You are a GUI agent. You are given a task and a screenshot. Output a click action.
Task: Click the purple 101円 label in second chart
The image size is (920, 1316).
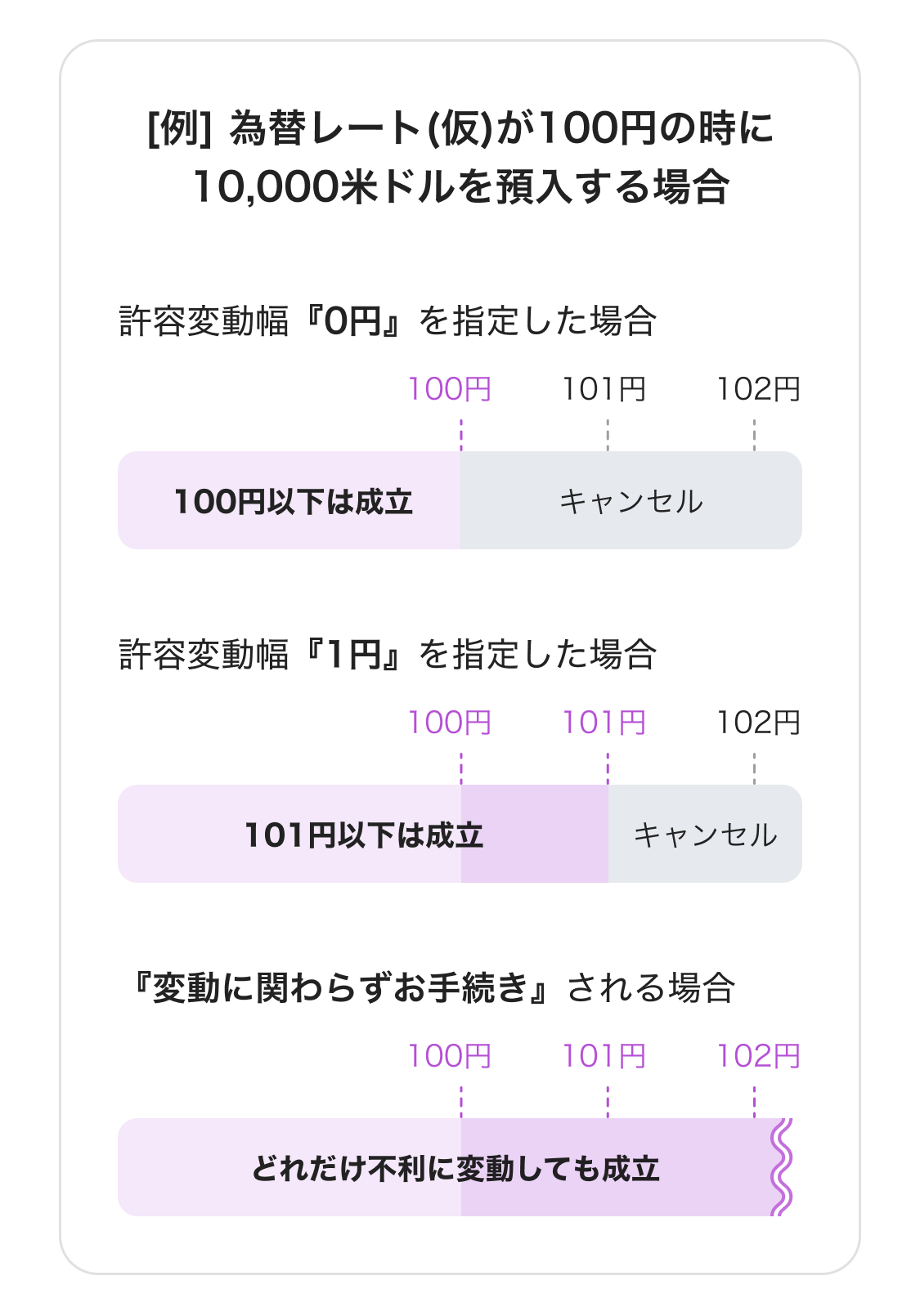click(x=604, y=723)
